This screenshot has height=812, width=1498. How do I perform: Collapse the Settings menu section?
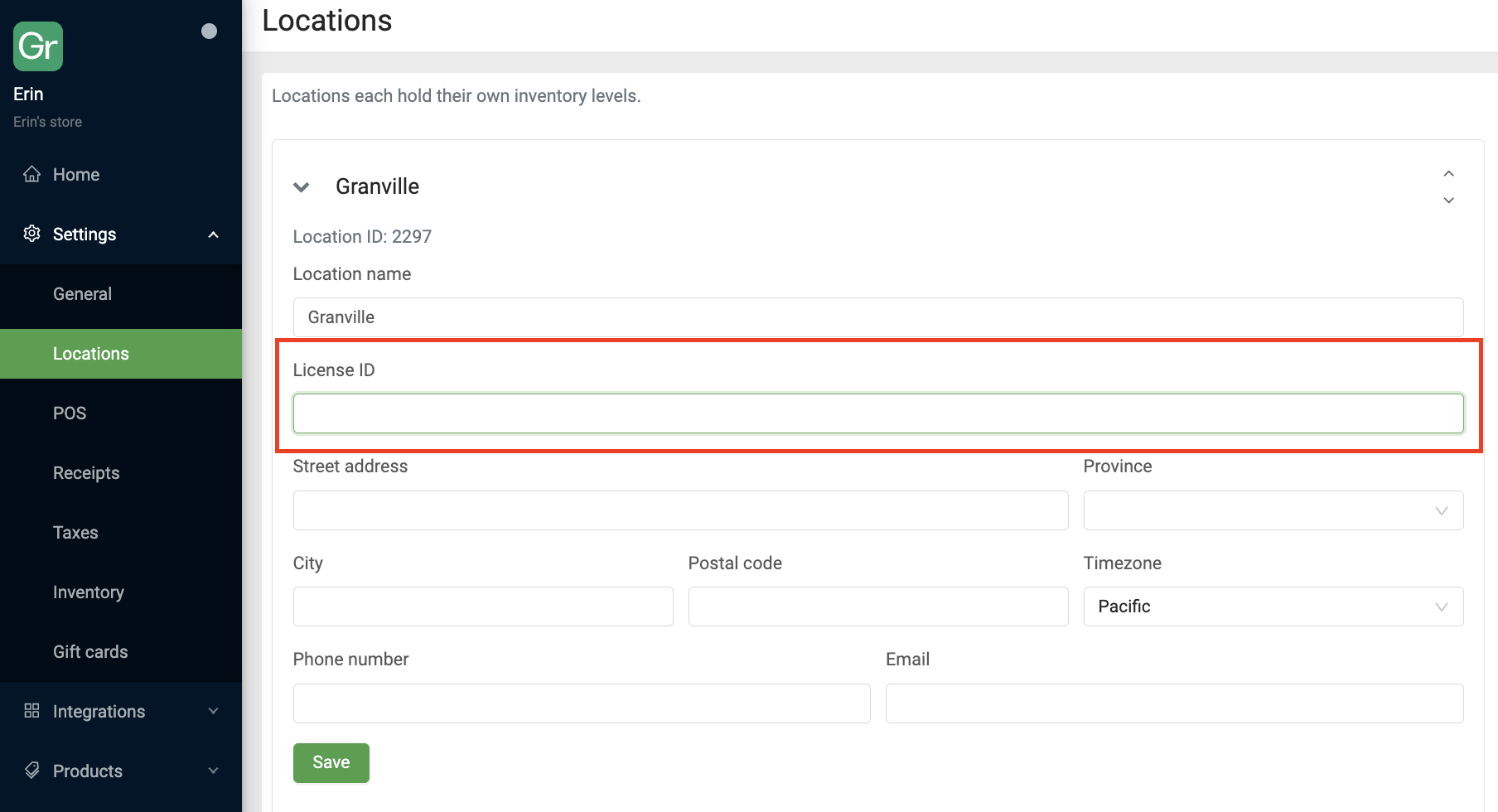coord(213,234)
